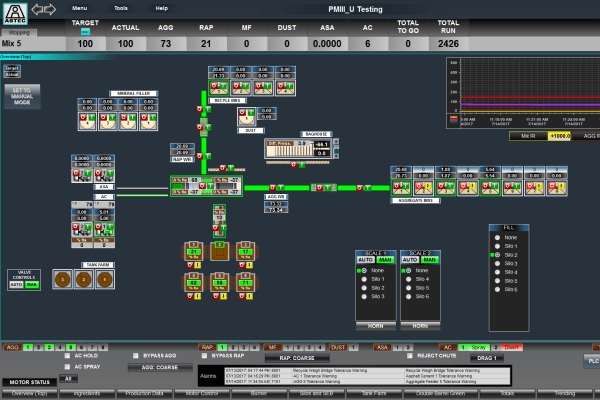Switch to the Ingredients tab

[87, 393]
